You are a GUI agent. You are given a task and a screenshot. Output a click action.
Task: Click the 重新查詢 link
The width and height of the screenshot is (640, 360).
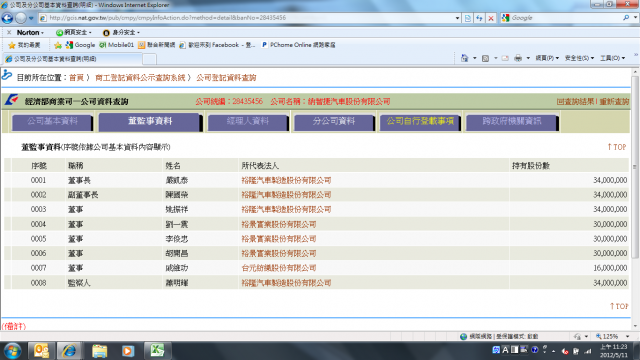coord(614,102)
